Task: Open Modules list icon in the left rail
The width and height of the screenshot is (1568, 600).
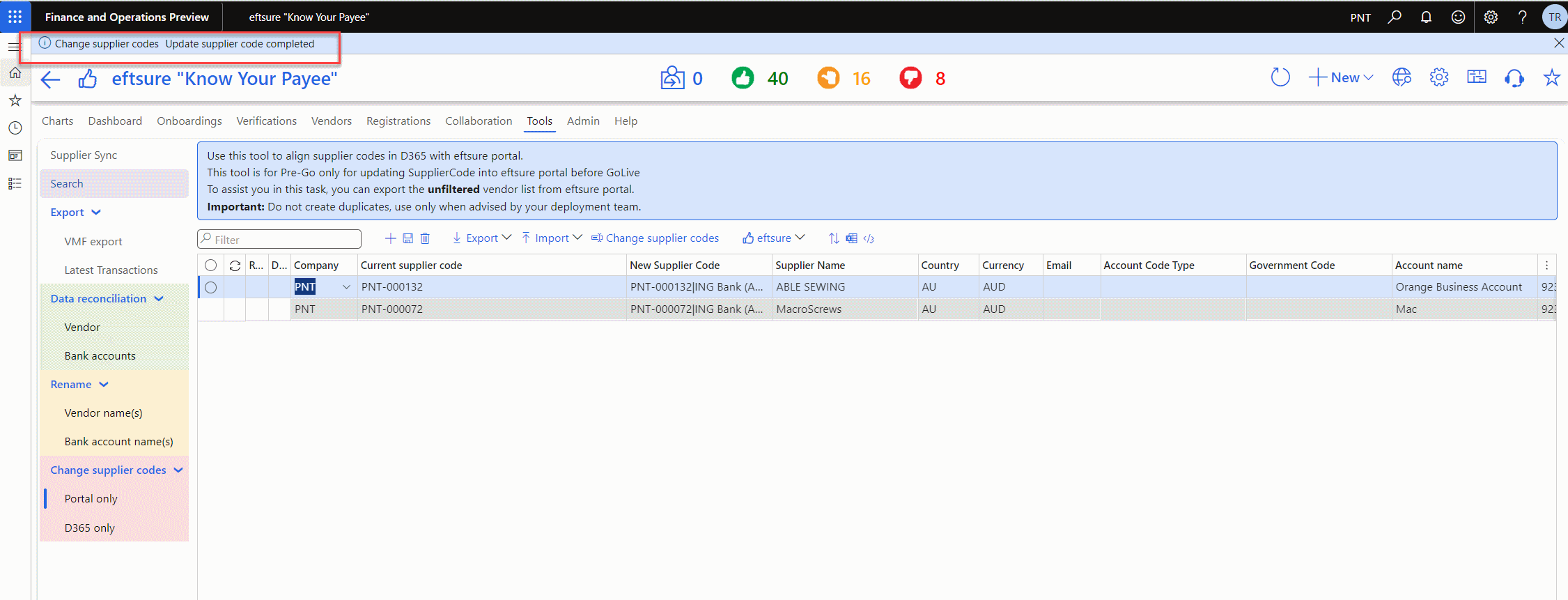Action: (15, 183)
